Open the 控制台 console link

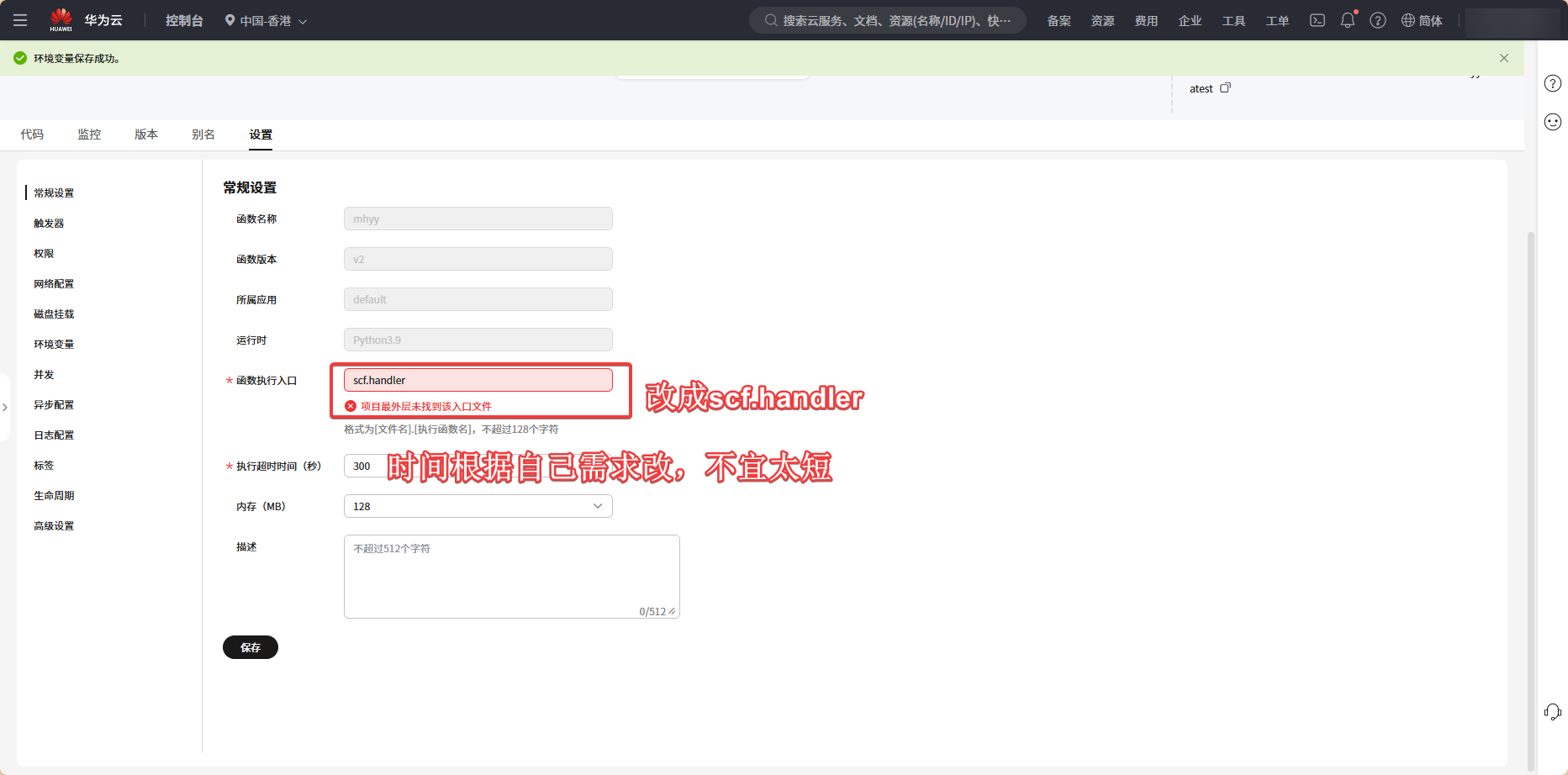[x=184, y=20]
